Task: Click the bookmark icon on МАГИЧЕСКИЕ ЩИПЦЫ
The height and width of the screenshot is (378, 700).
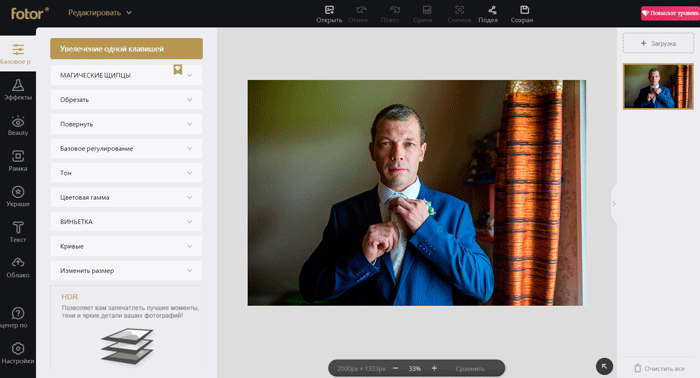Action: pyautogui.click(x=178, y=70)
